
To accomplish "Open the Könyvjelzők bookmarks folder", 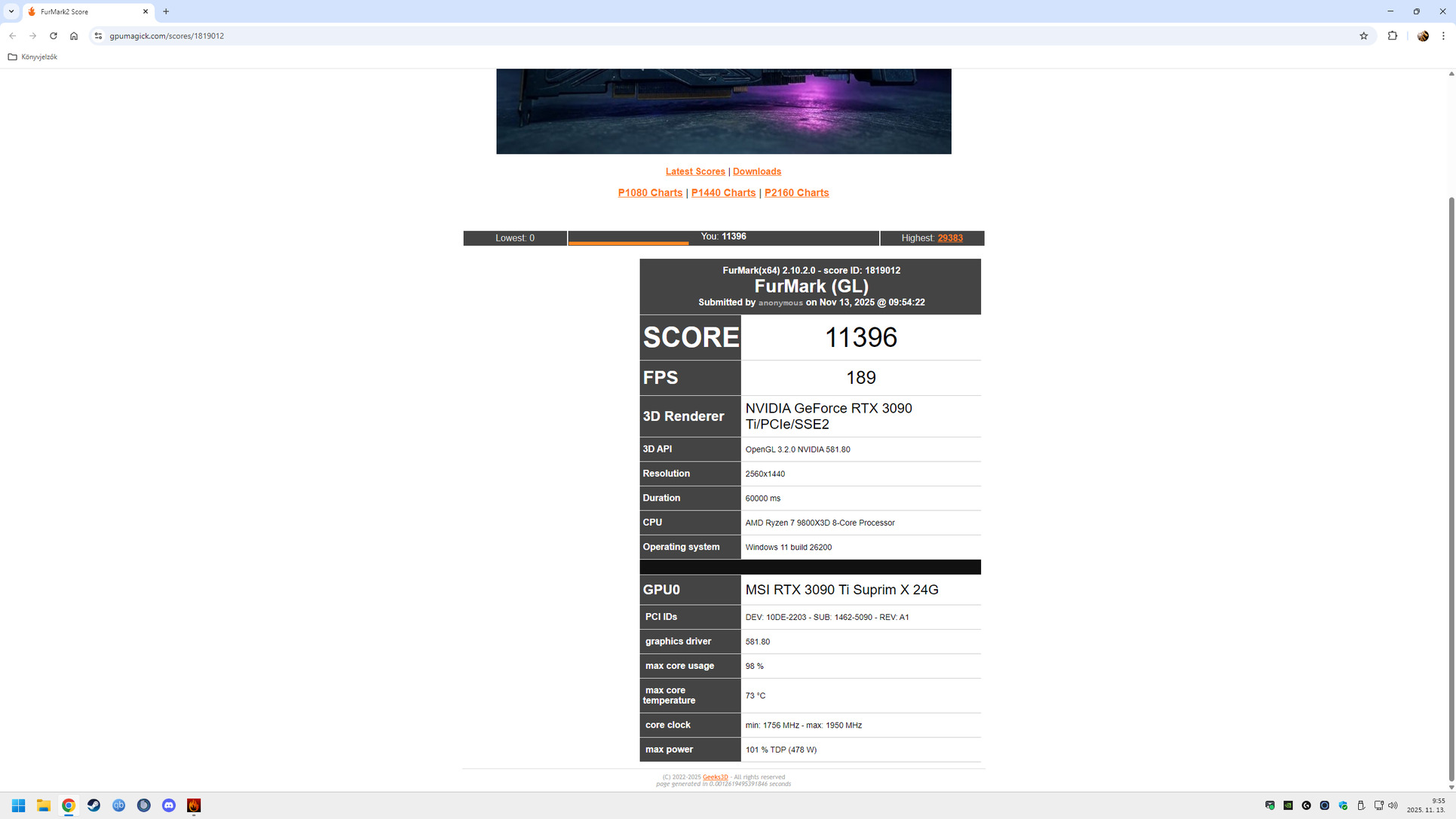I will tap(32, 57).
